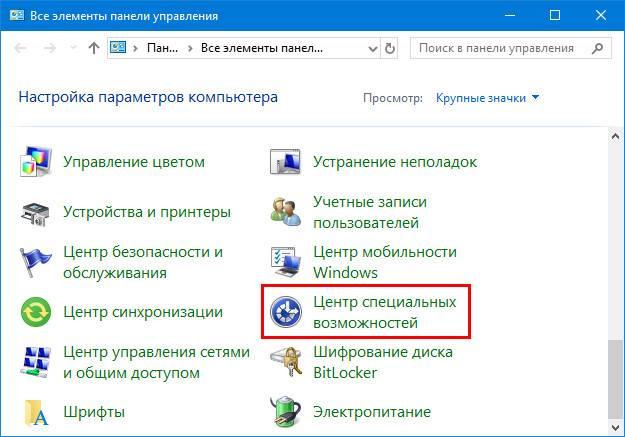Open the Шрифты link
Screen dimensions: 625x437
pyautogui.click(x=94, y=411)
